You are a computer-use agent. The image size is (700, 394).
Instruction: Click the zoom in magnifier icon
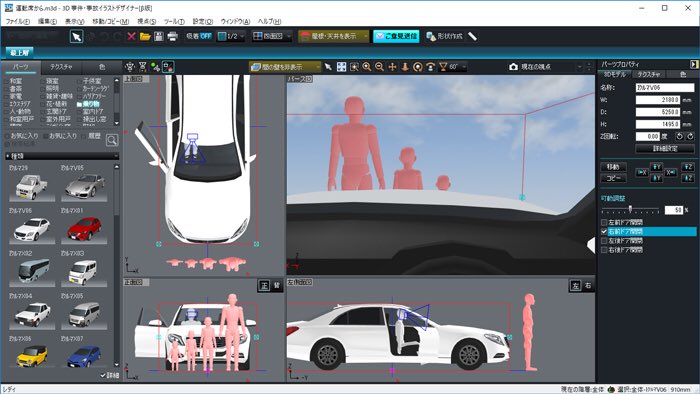(367, 67)
